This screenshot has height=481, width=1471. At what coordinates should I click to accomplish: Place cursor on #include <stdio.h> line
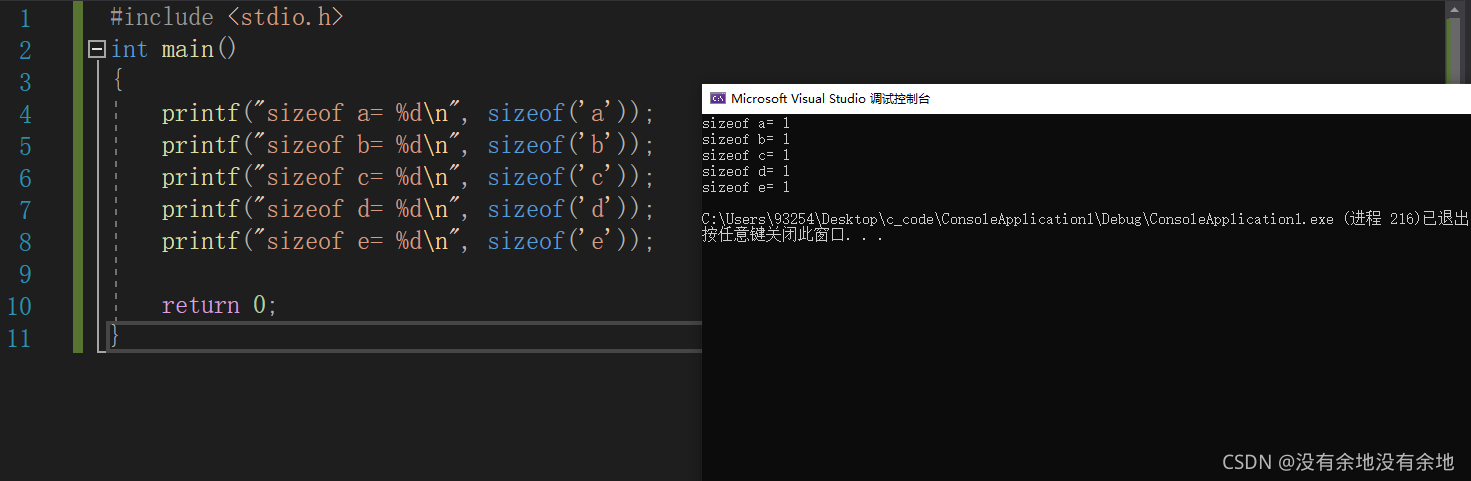[226, 17]
